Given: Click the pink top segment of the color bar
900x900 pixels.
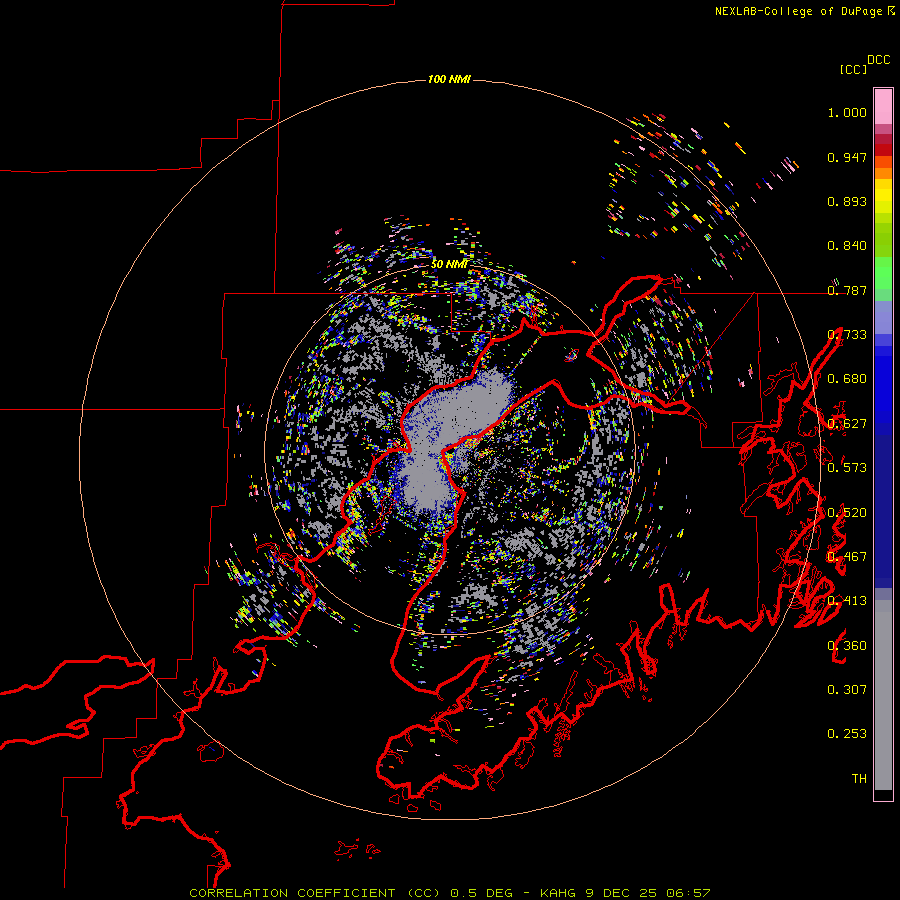Looking at the screenshot, I should click(x=883, y=106).
